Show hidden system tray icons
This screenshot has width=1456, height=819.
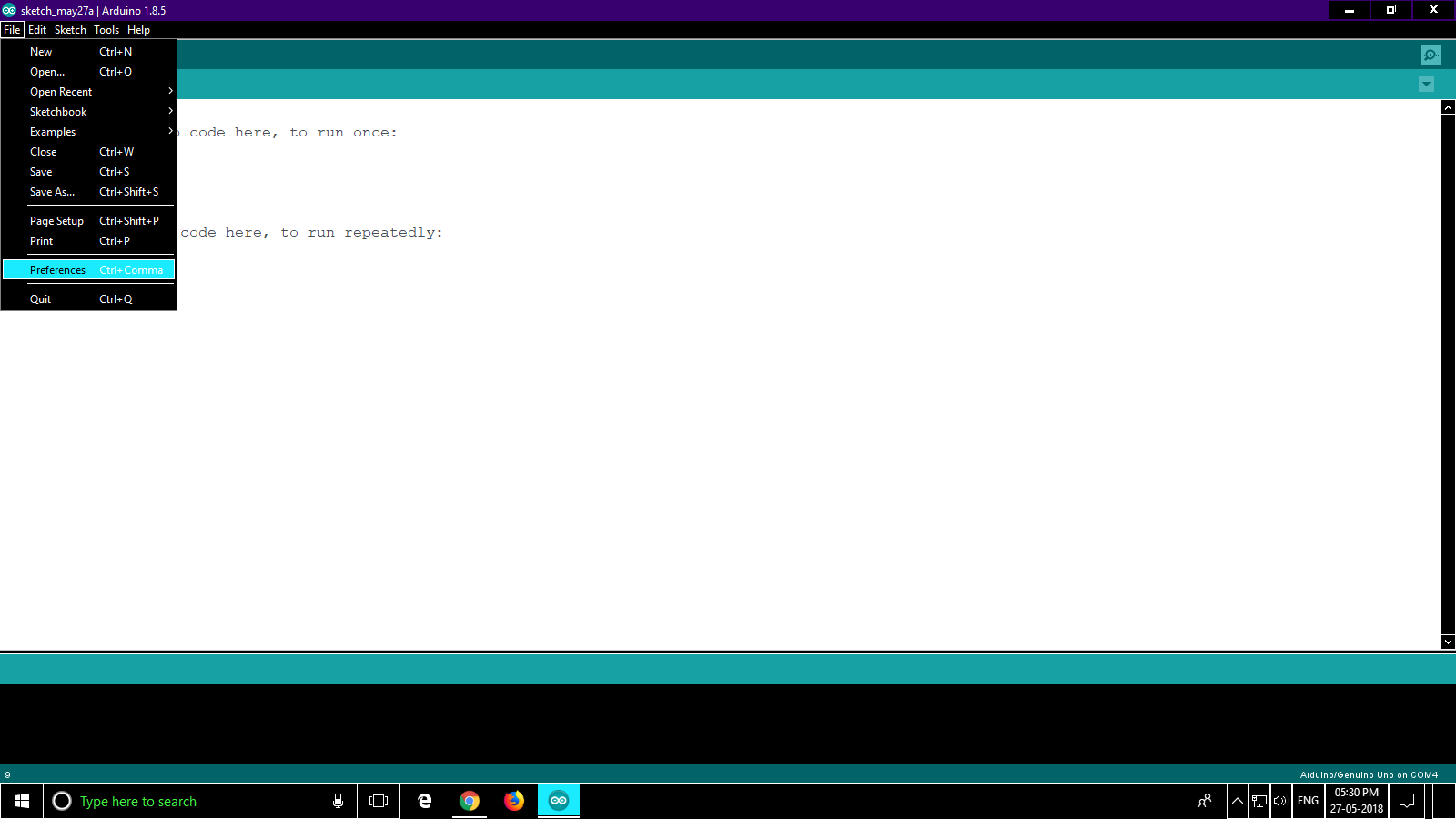tap(1238, 801)
